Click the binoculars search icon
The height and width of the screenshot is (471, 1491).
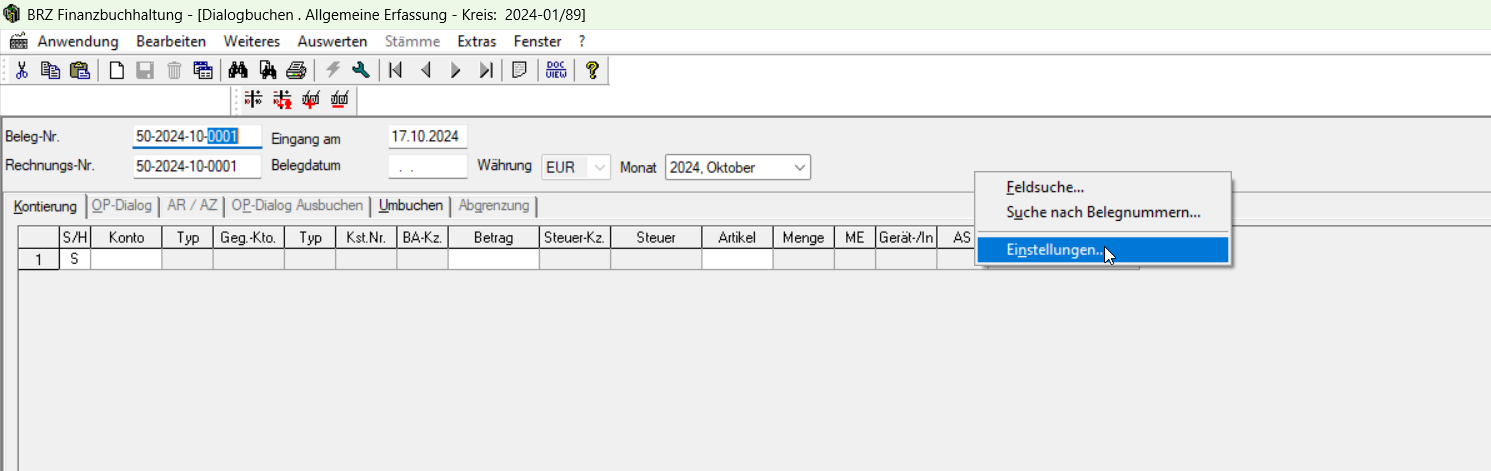click(x=238, y=70)
